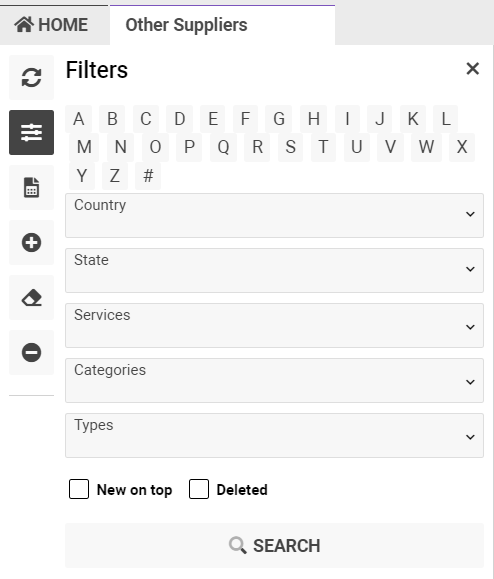Expand the Services dropdown
494x579 pixels.
[274, 326]
